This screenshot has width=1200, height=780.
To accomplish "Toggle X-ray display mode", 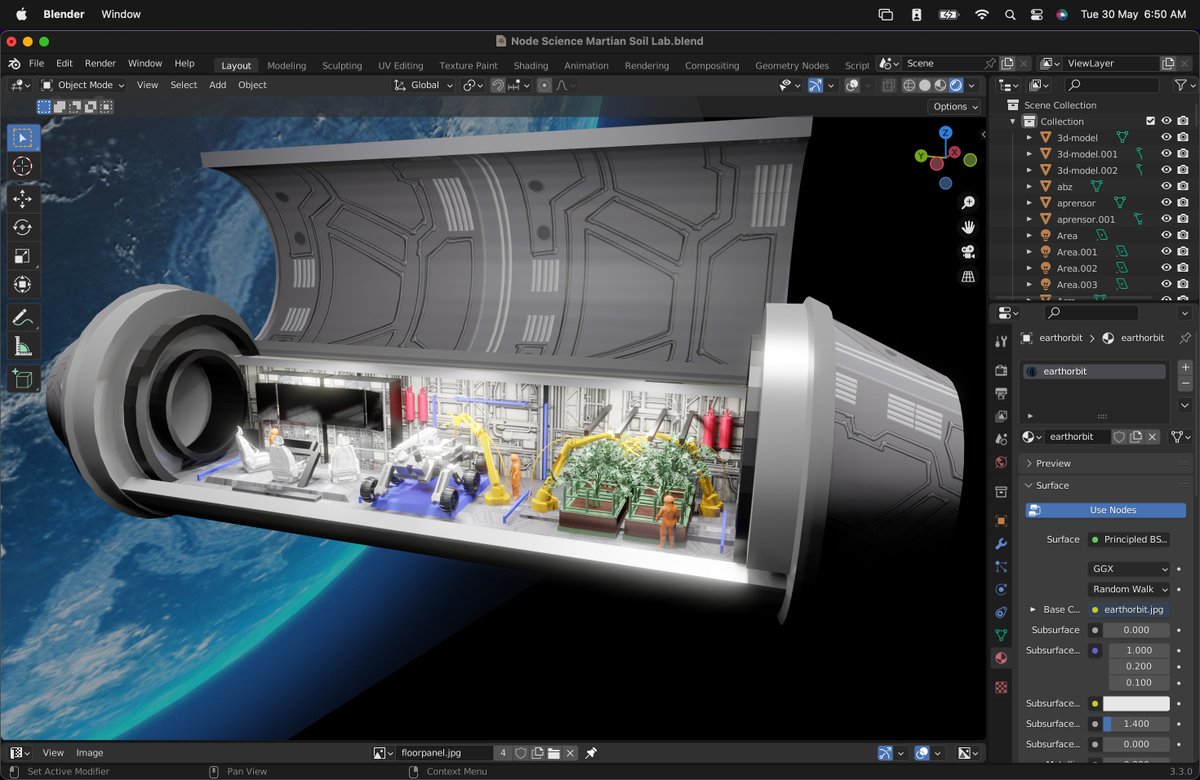I will [x=889, y=85].
